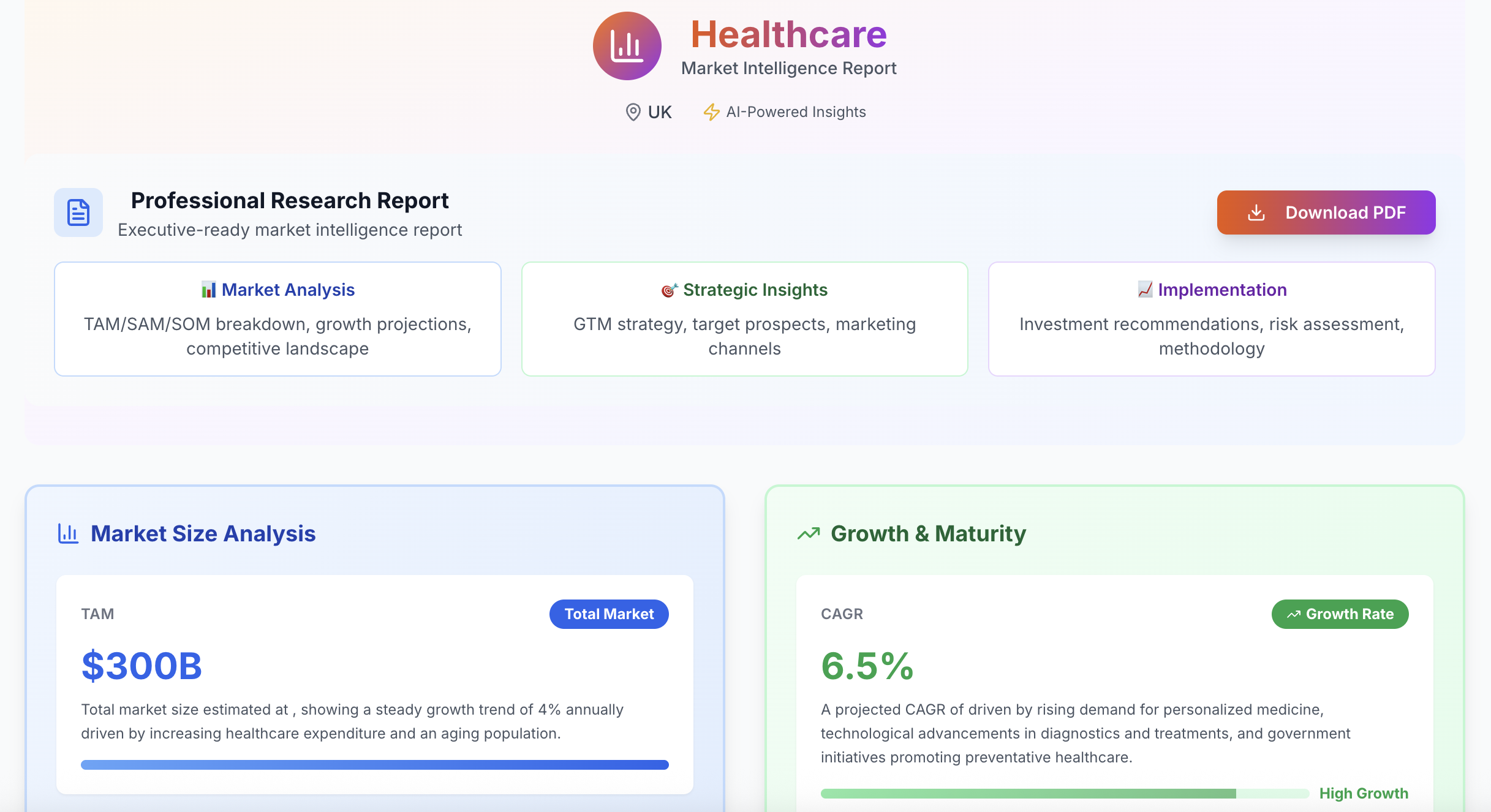Click the lightning bolt AI-Powered icon
Viewport: 1491px width, 812px height.
point(711,112)
